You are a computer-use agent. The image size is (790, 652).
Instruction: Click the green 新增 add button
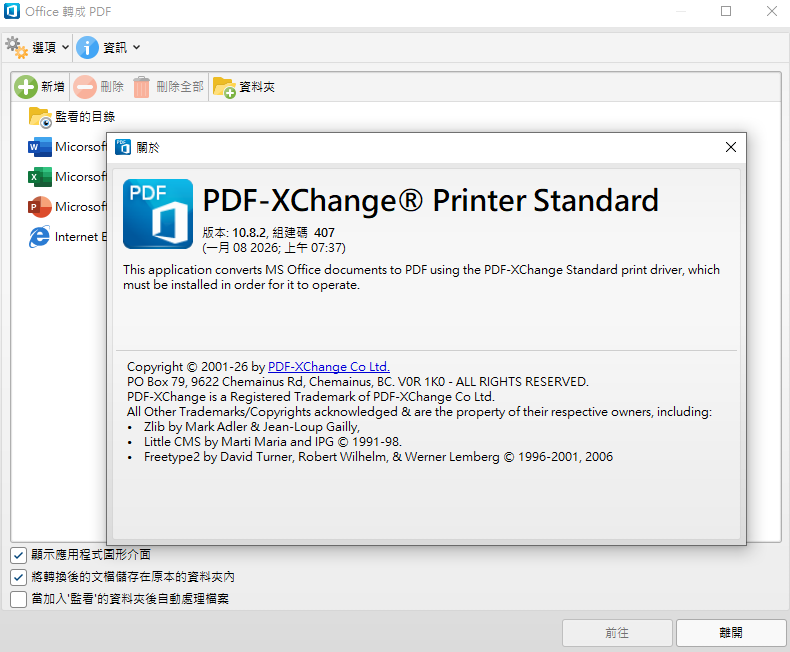click(x=40, y=87)
